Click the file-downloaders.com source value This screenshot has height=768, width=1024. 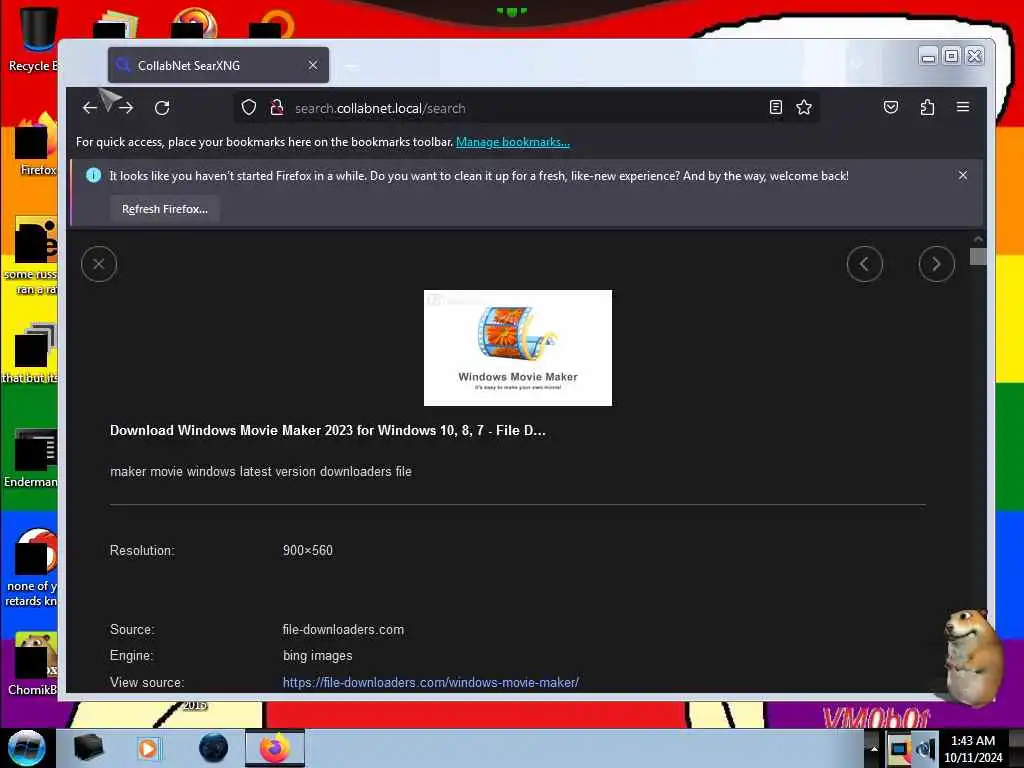click(x=343, y=630)
